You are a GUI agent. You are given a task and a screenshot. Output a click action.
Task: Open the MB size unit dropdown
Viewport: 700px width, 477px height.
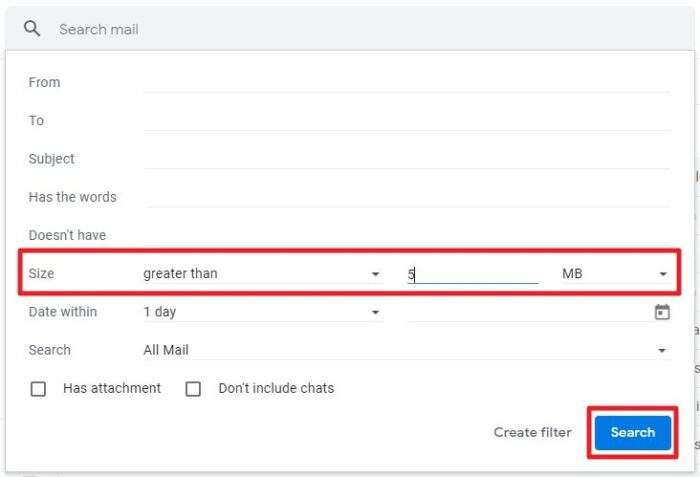pos(616,273)
